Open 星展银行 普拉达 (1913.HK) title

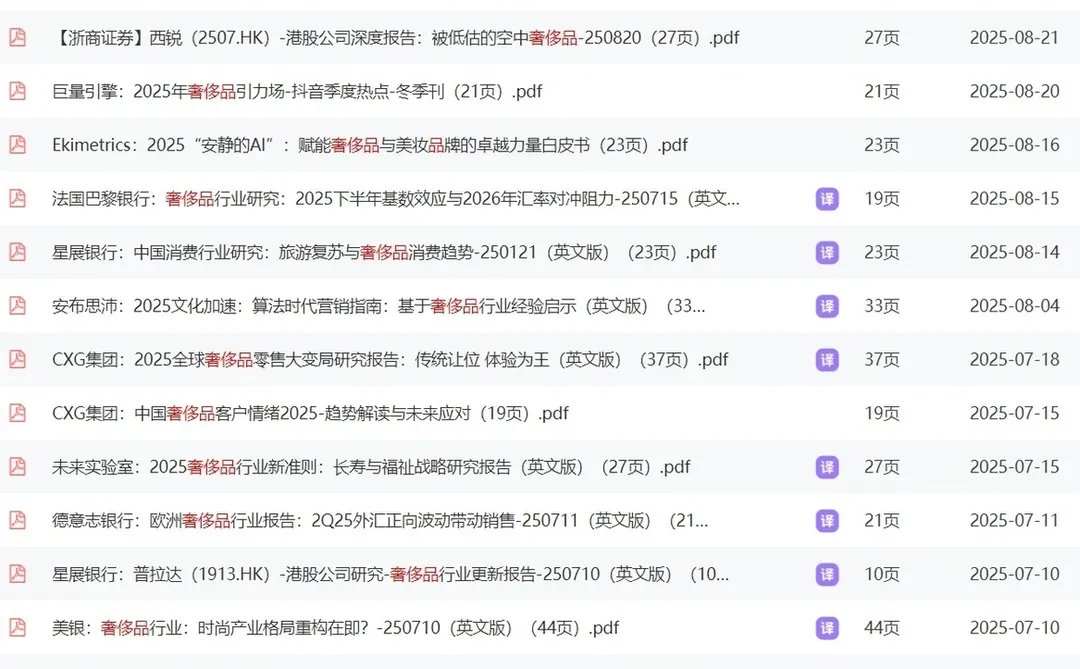[390, 574]
